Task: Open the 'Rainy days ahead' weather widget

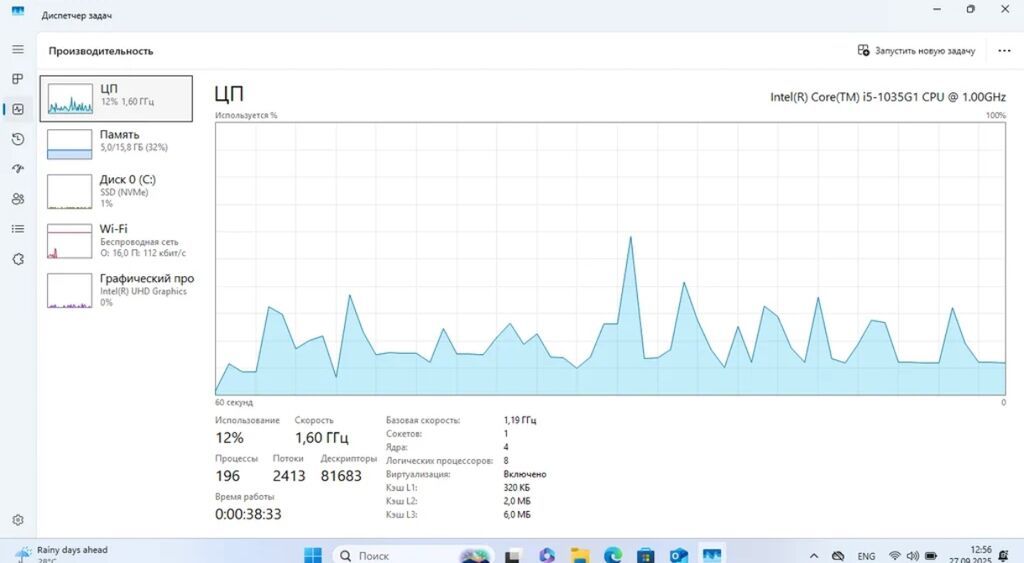Action: click(61, 554)
